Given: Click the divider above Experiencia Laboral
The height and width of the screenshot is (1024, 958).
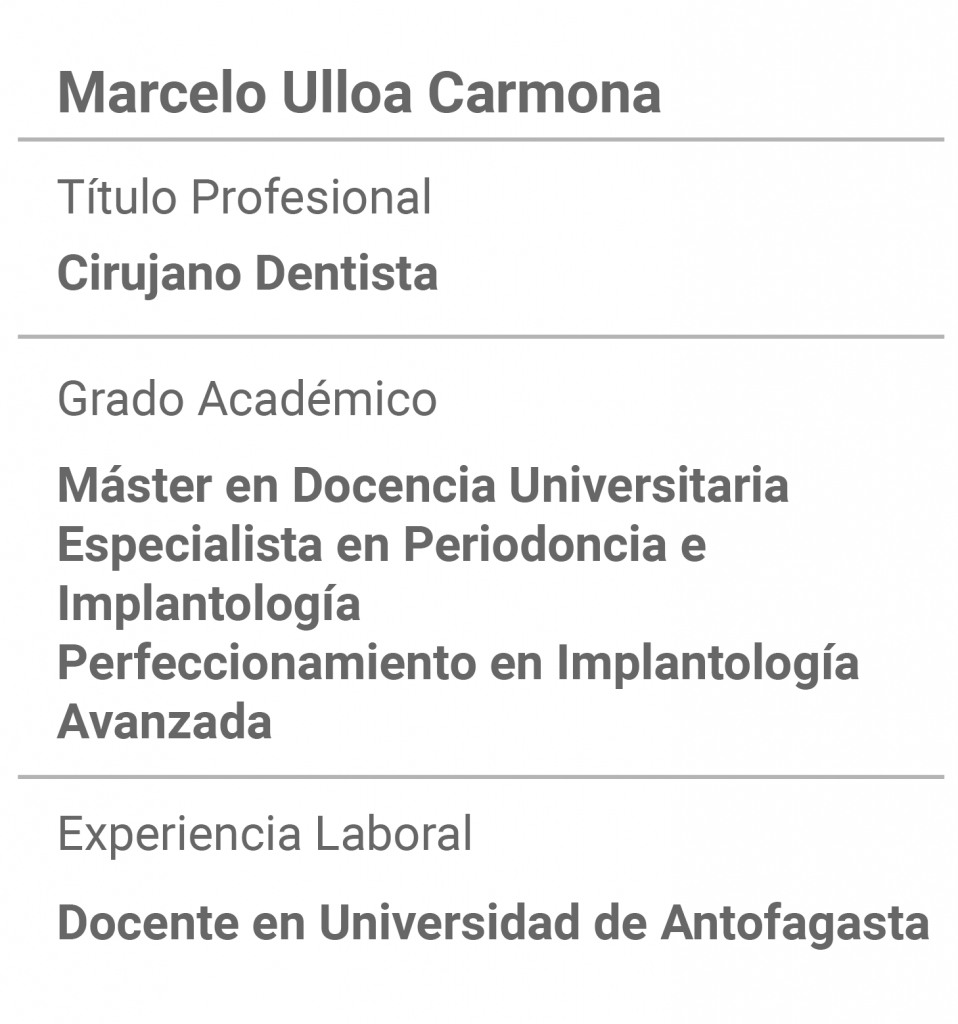Looking at the screenshot, I should coord(481,776).
